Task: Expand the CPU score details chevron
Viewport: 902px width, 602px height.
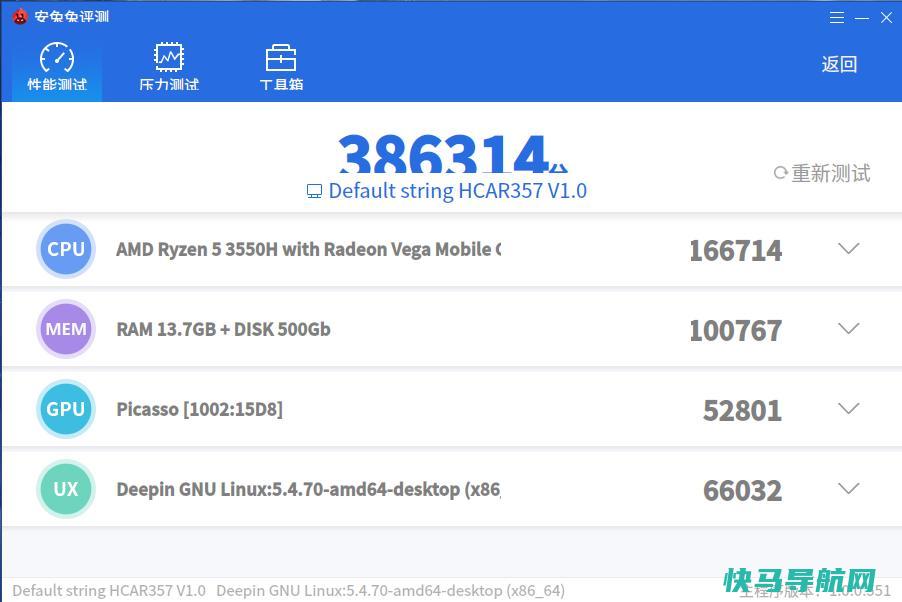Action: click(x=849, y=249)
